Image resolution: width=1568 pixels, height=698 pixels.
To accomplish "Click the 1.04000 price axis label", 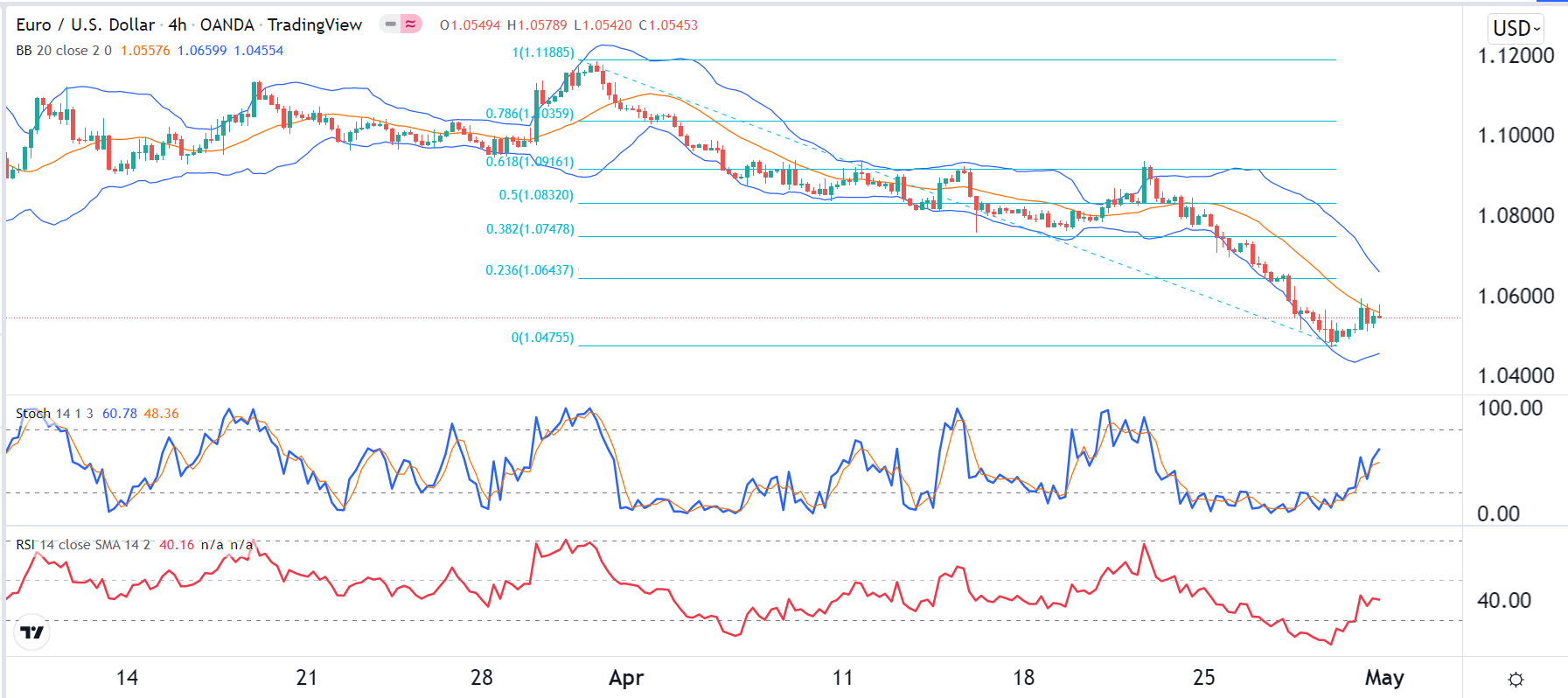I will [x=1516, y=376].
